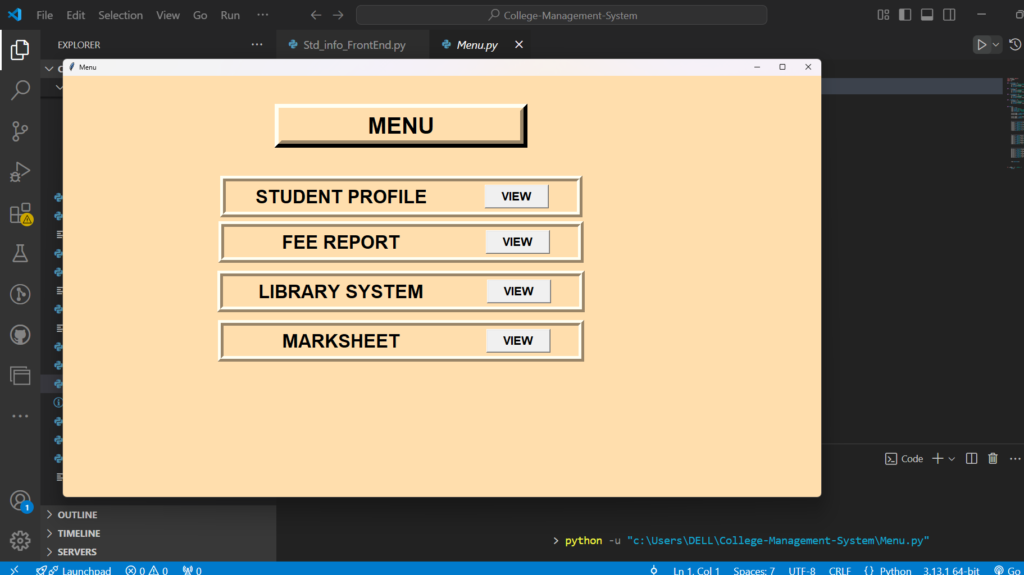Open Extensions view with warning badge
Viewport: 1024px width, 575px height.
click(20, 214)
